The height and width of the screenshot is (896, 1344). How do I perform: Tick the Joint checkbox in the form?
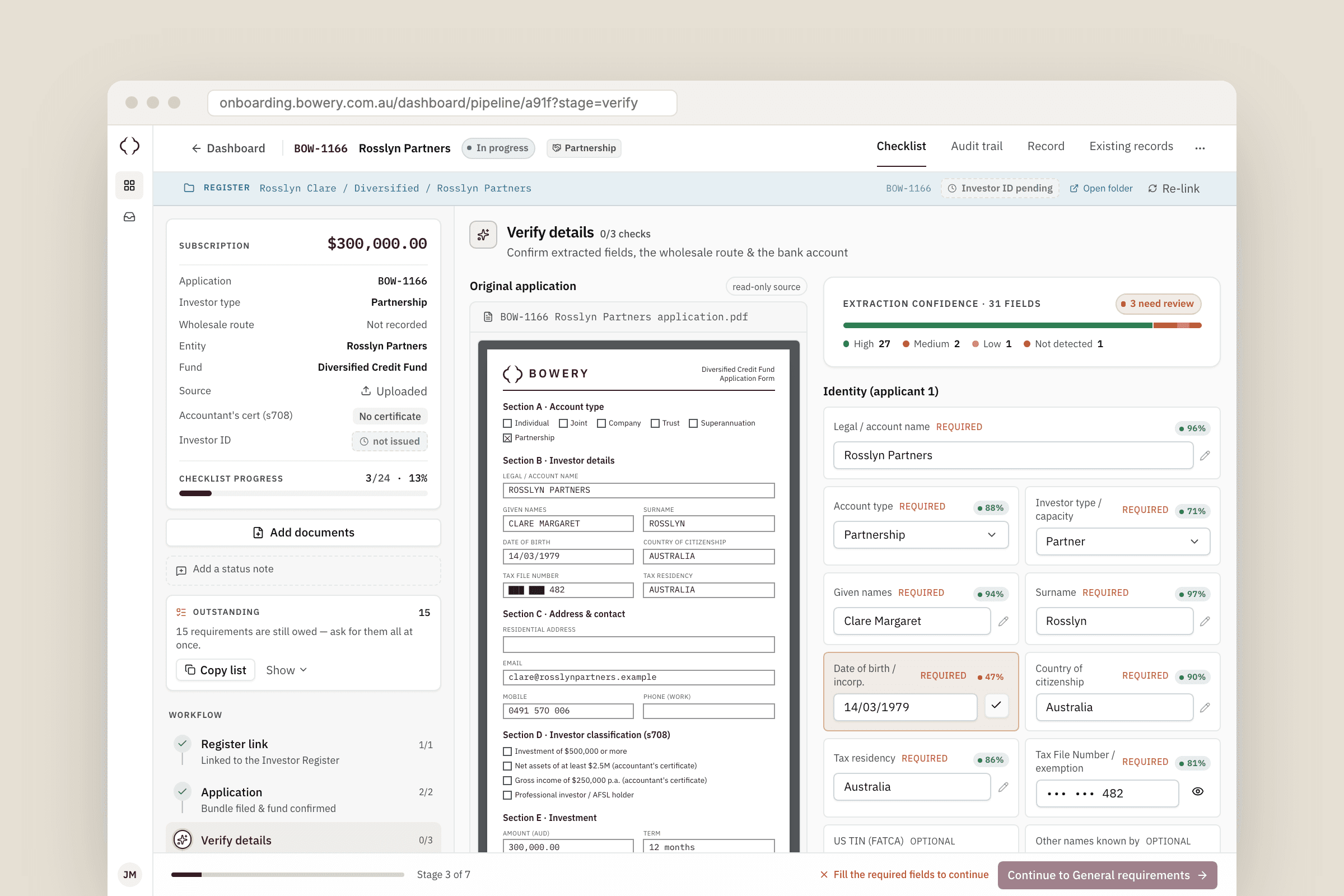(563, 423)
